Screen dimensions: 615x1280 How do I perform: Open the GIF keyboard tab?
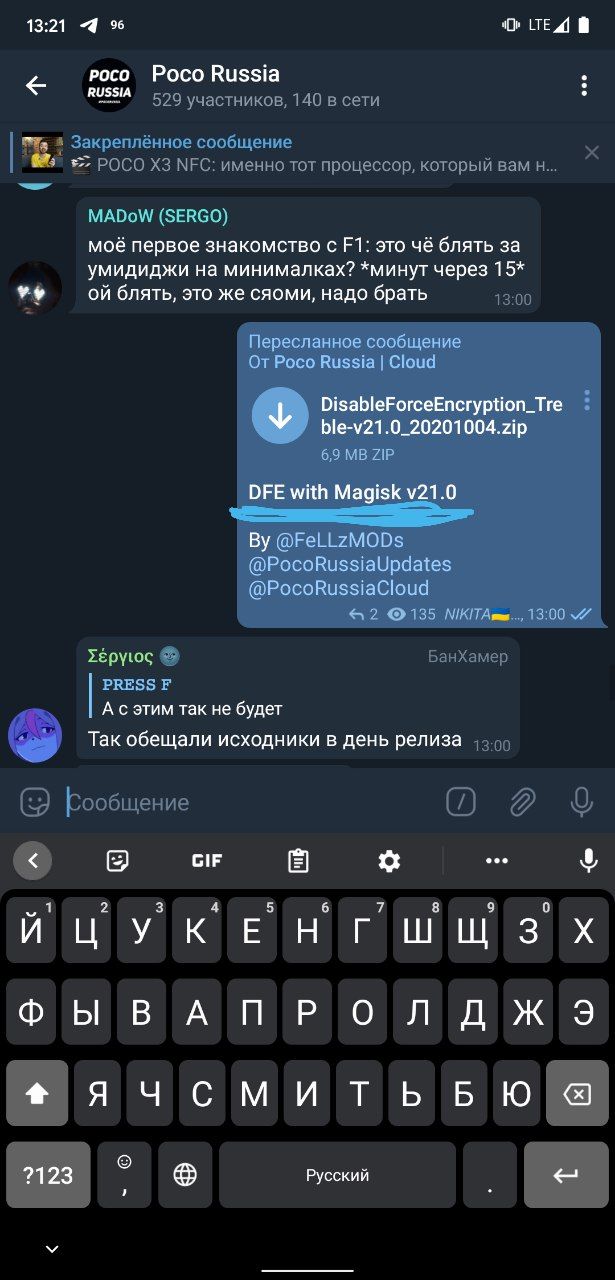pos(207,860)
